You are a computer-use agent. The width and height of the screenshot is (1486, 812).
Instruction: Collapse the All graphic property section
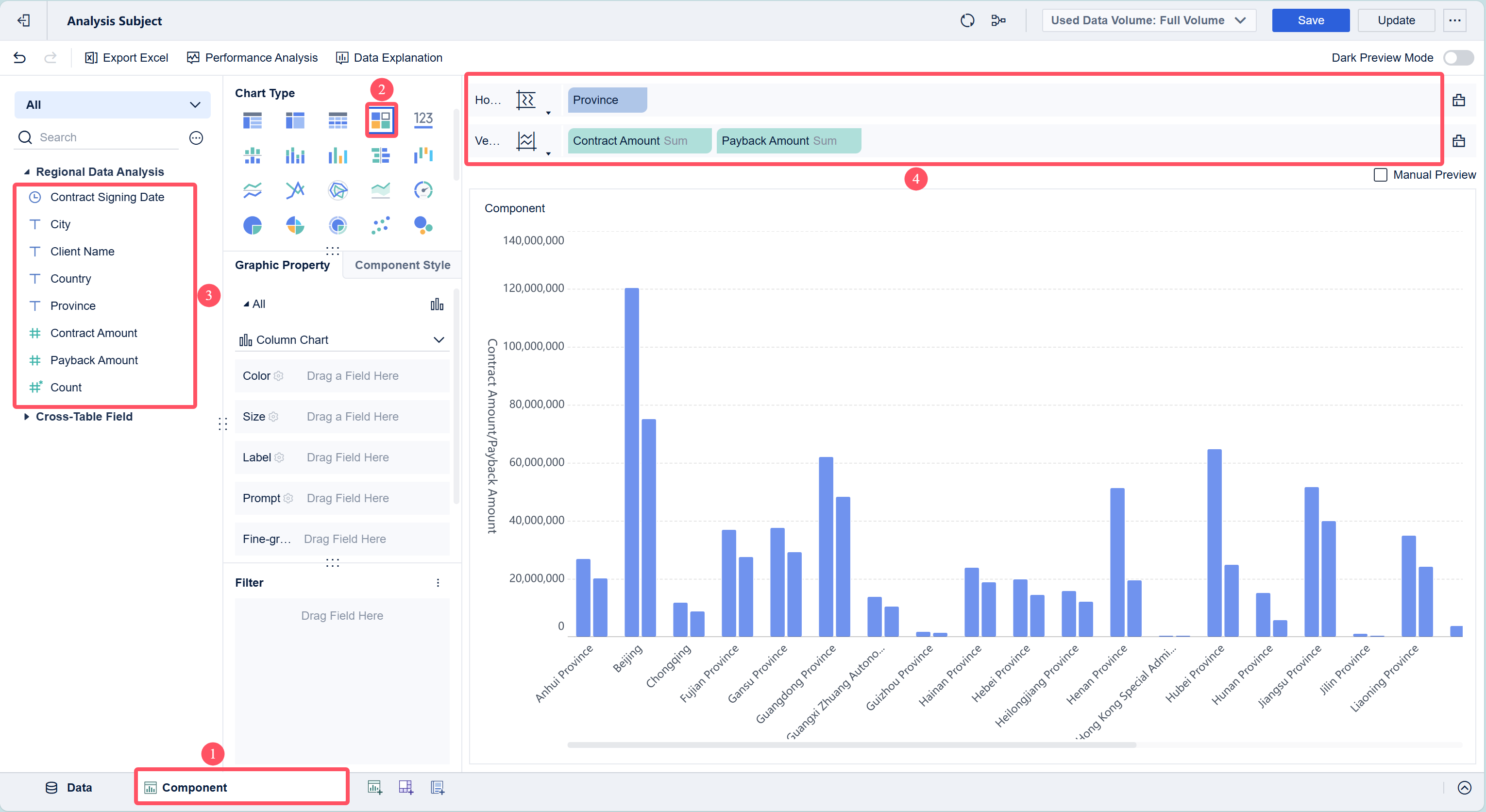(x=246, y=304)
